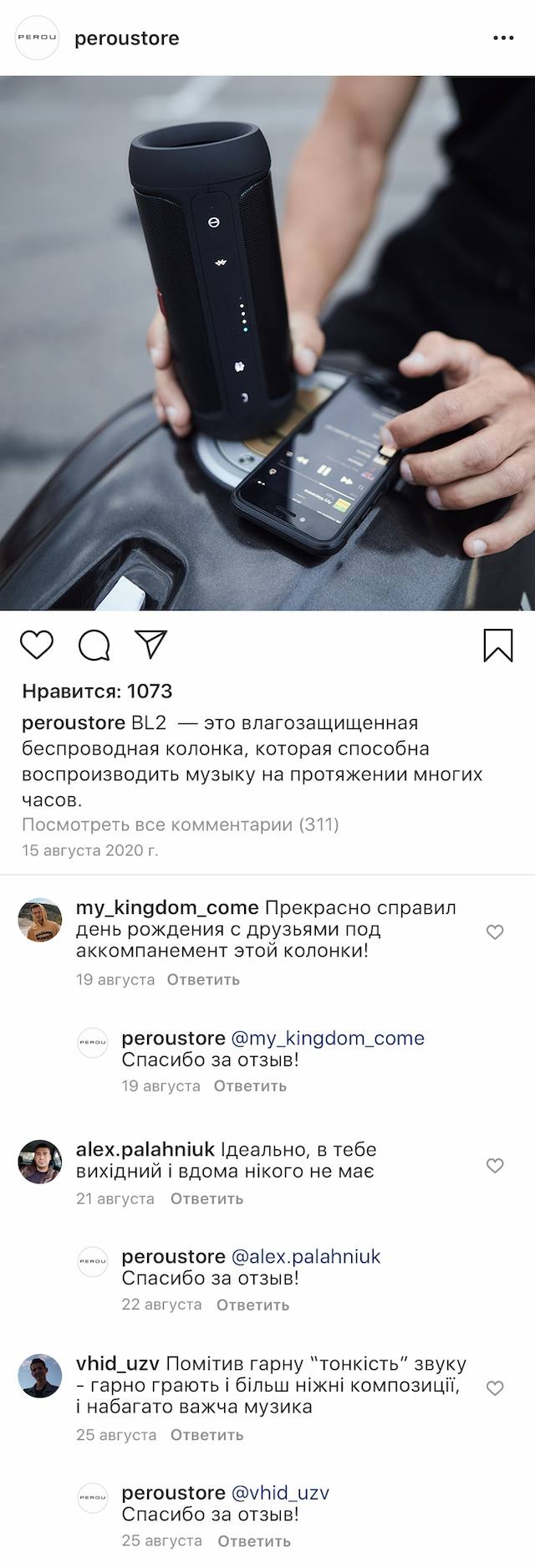Reply to my_kingdom_come's comment
The width and height of the screenshot is (535, 1568).
coord(203,979)
